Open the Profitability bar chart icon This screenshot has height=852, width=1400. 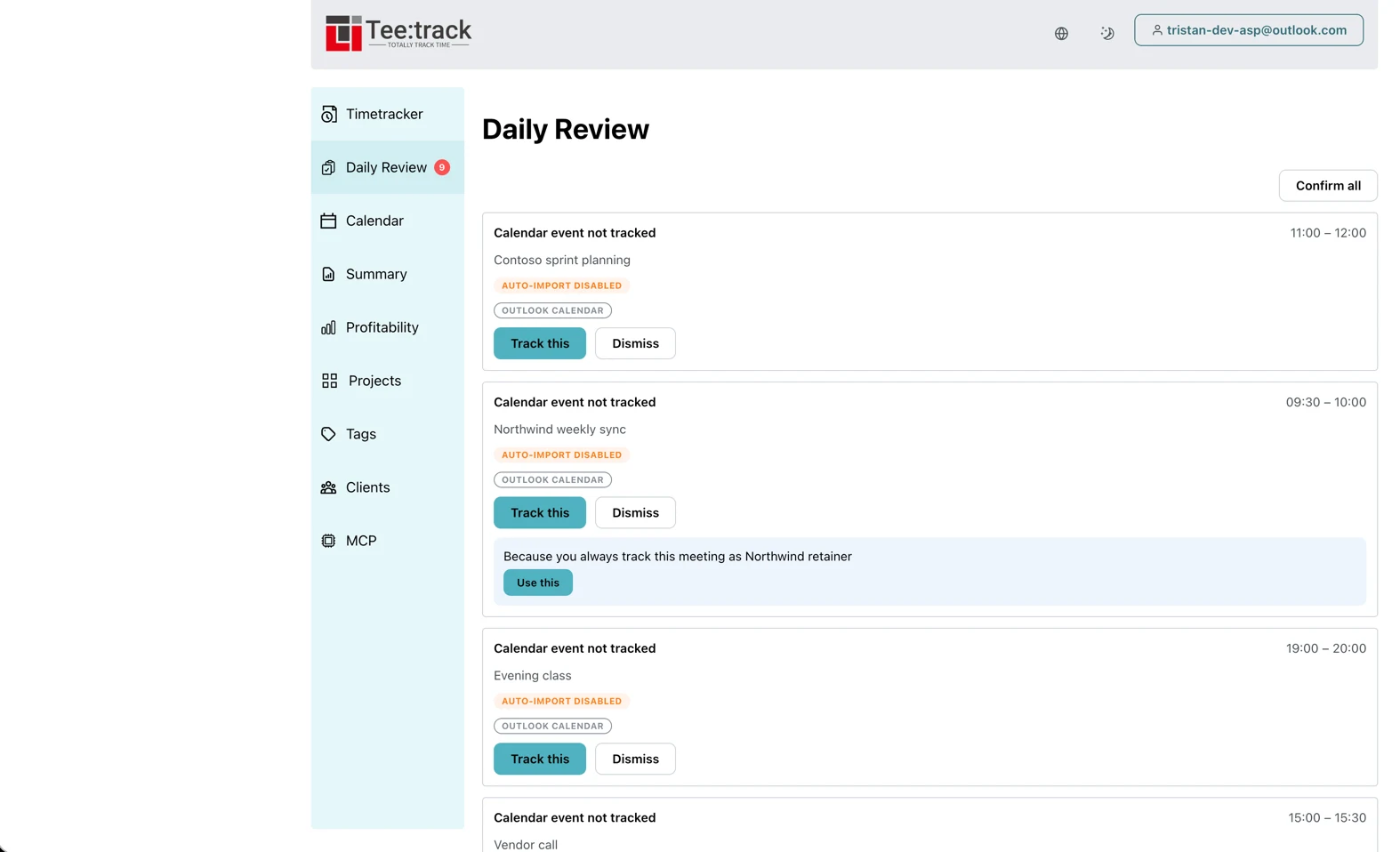pyautogui.click(x=328, y=327)
